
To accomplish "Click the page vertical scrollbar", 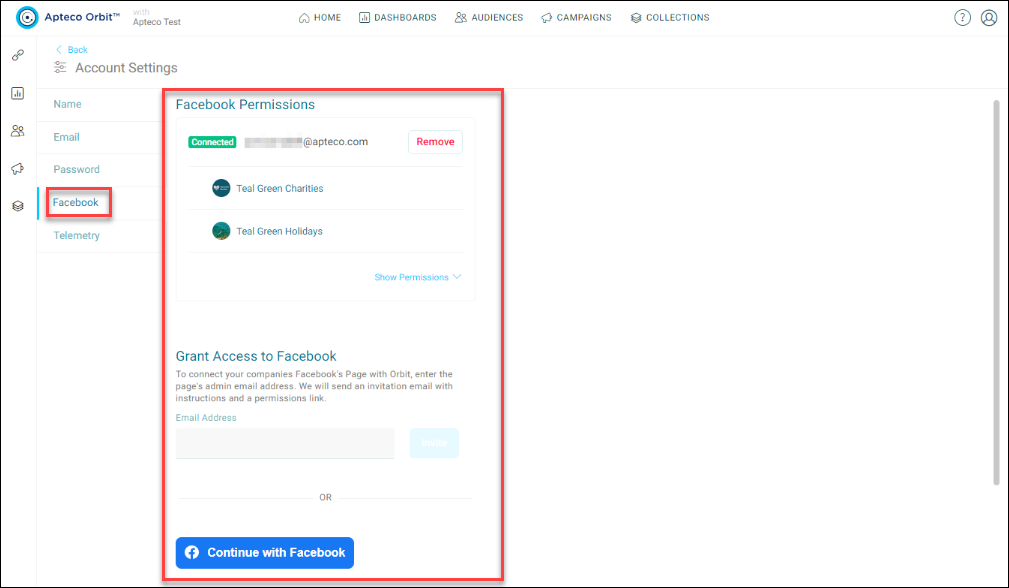I will (x=996, y=293).
